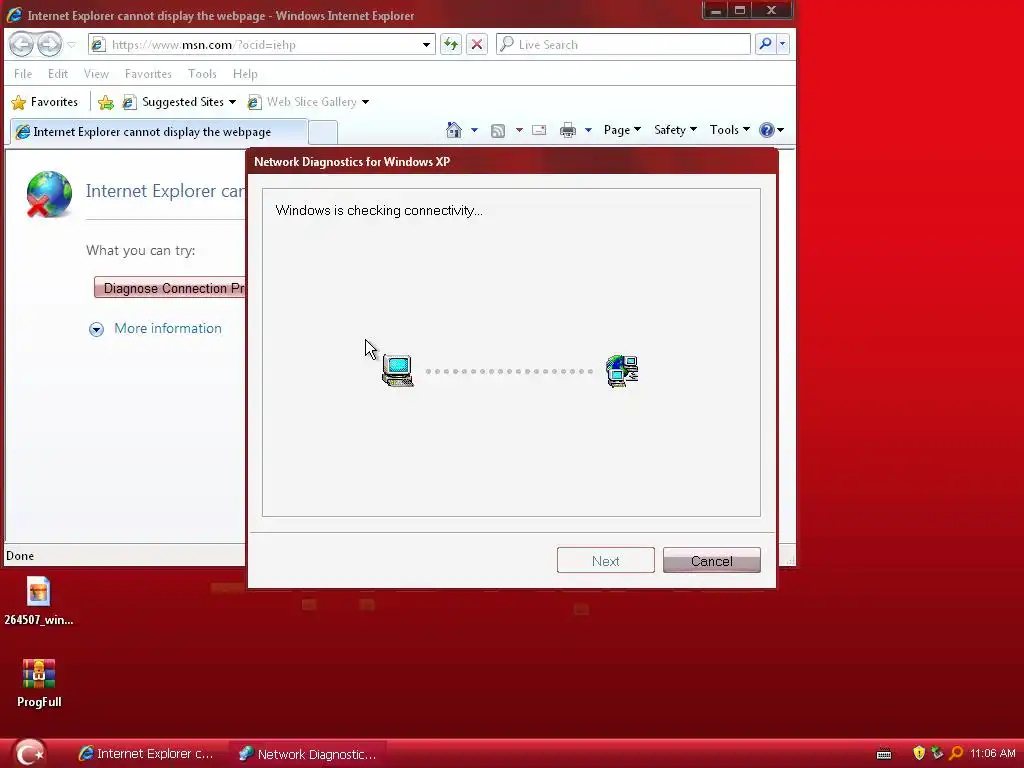Click the network globe computers icon
Screen dimensions: 1024x768
pos(622,371)
